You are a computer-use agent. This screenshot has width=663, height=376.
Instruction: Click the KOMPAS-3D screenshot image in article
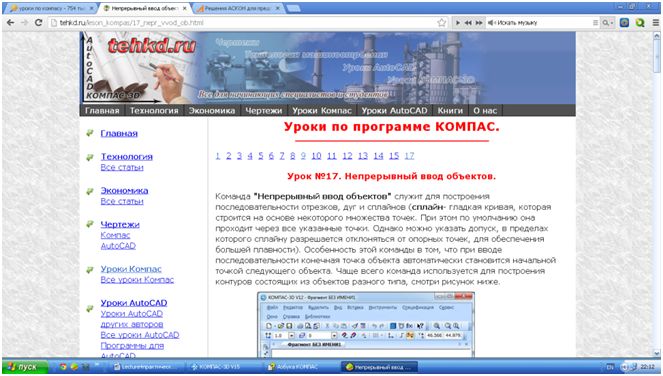[x=366, y=324]
